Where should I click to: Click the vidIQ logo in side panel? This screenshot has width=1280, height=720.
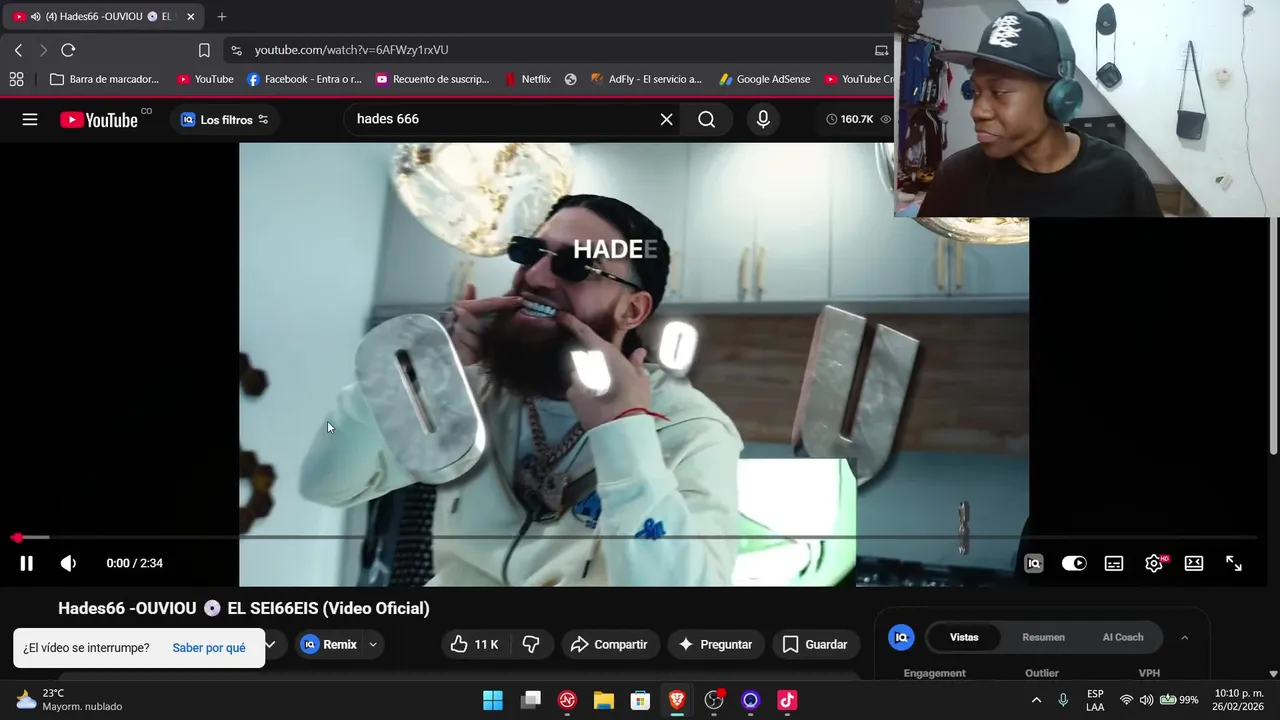point(901,637)
